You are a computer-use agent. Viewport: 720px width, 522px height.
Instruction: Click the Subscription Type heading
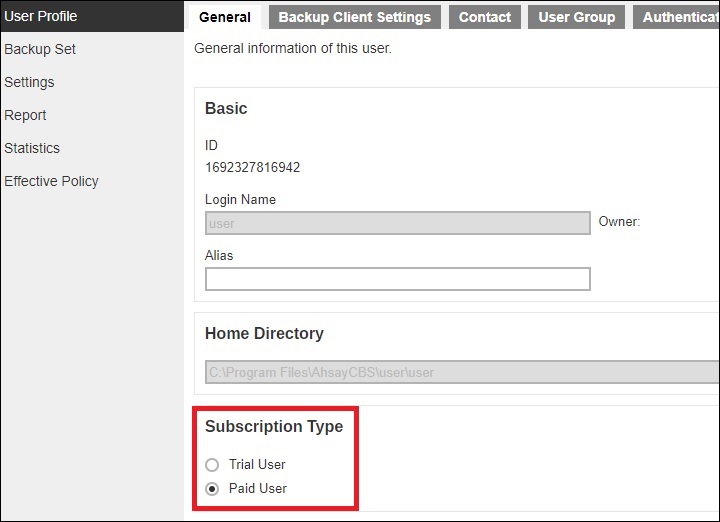pyautogui.click(x=274, y=426)
